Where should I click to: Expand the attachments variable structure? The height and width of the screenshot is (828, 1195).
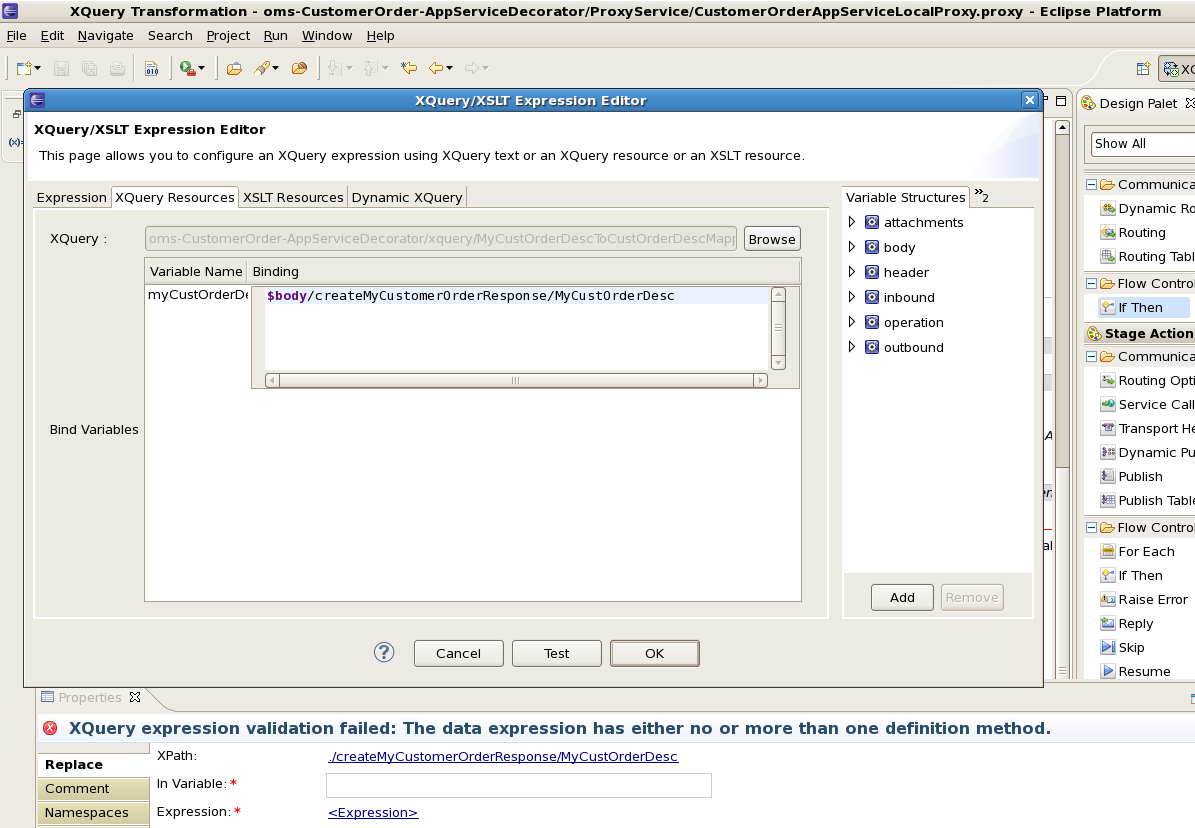pyautogui.click(x=852, y=222)
